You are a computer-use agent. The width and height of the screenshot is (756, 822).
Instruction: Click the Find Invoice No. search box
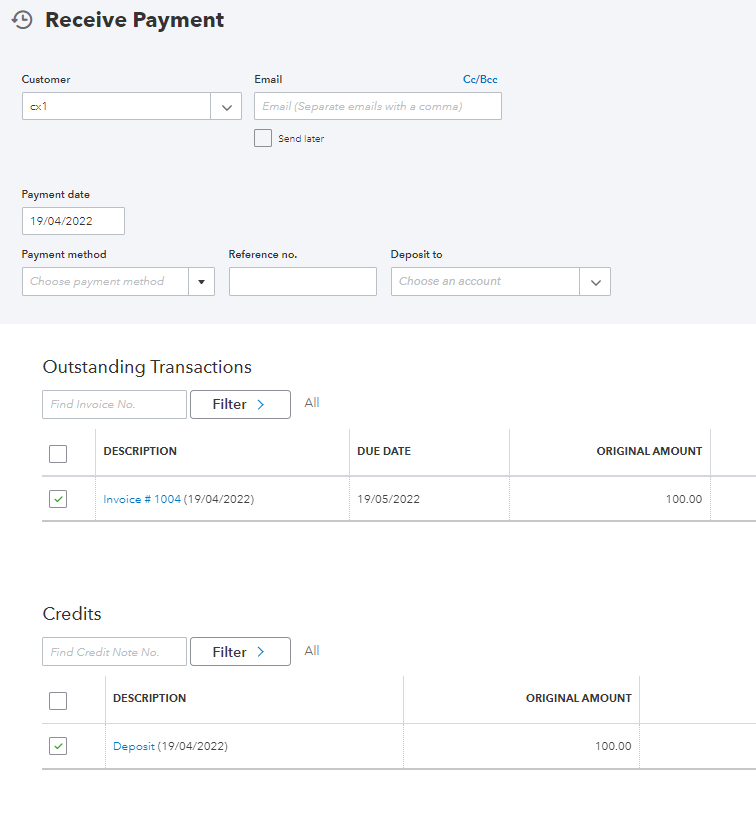(x=114, y=404)
